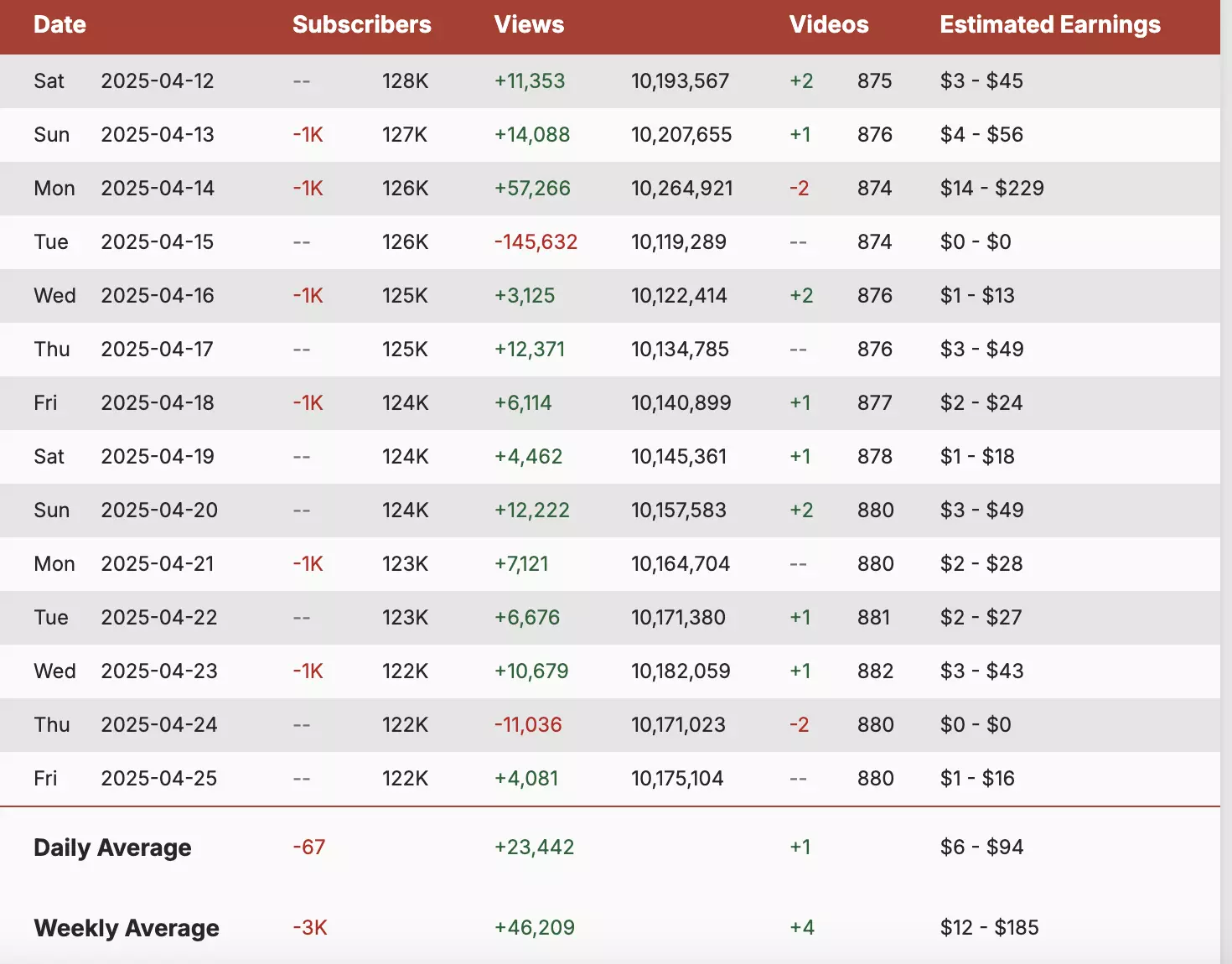1232x964 pixels.
Task: Click the Date column header
Action: pyautogui.click(x=60, y=25)
